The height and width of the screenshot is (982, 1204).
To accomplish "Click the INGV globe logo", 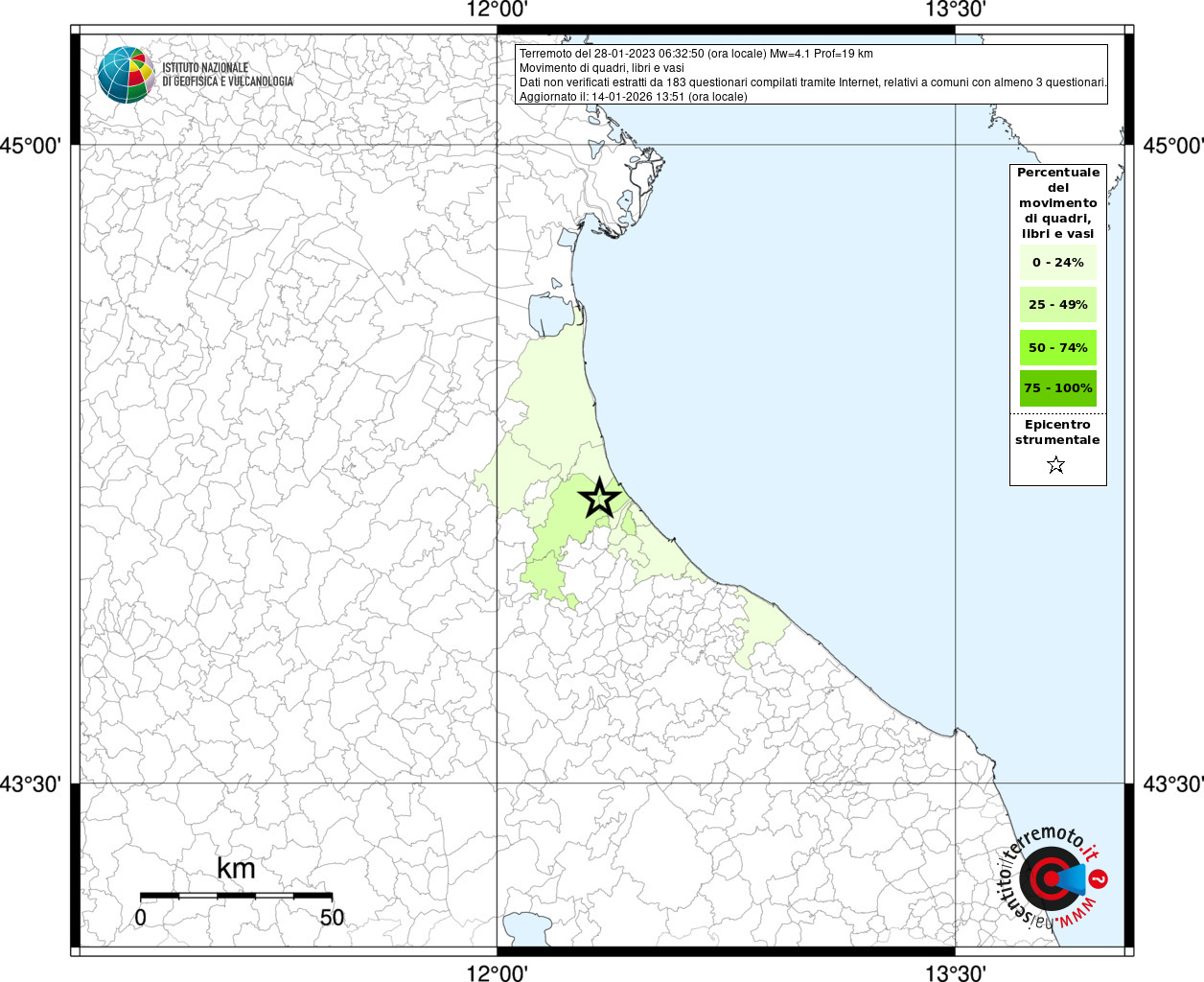I will (x=126, y=74).
